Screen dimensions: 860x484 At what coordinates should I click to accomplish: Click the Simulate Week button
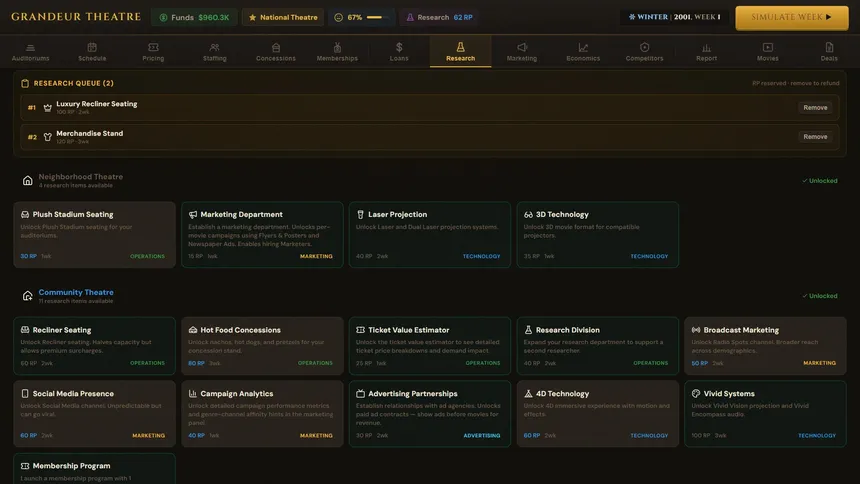pyautogui.click(x=791, y=18)
